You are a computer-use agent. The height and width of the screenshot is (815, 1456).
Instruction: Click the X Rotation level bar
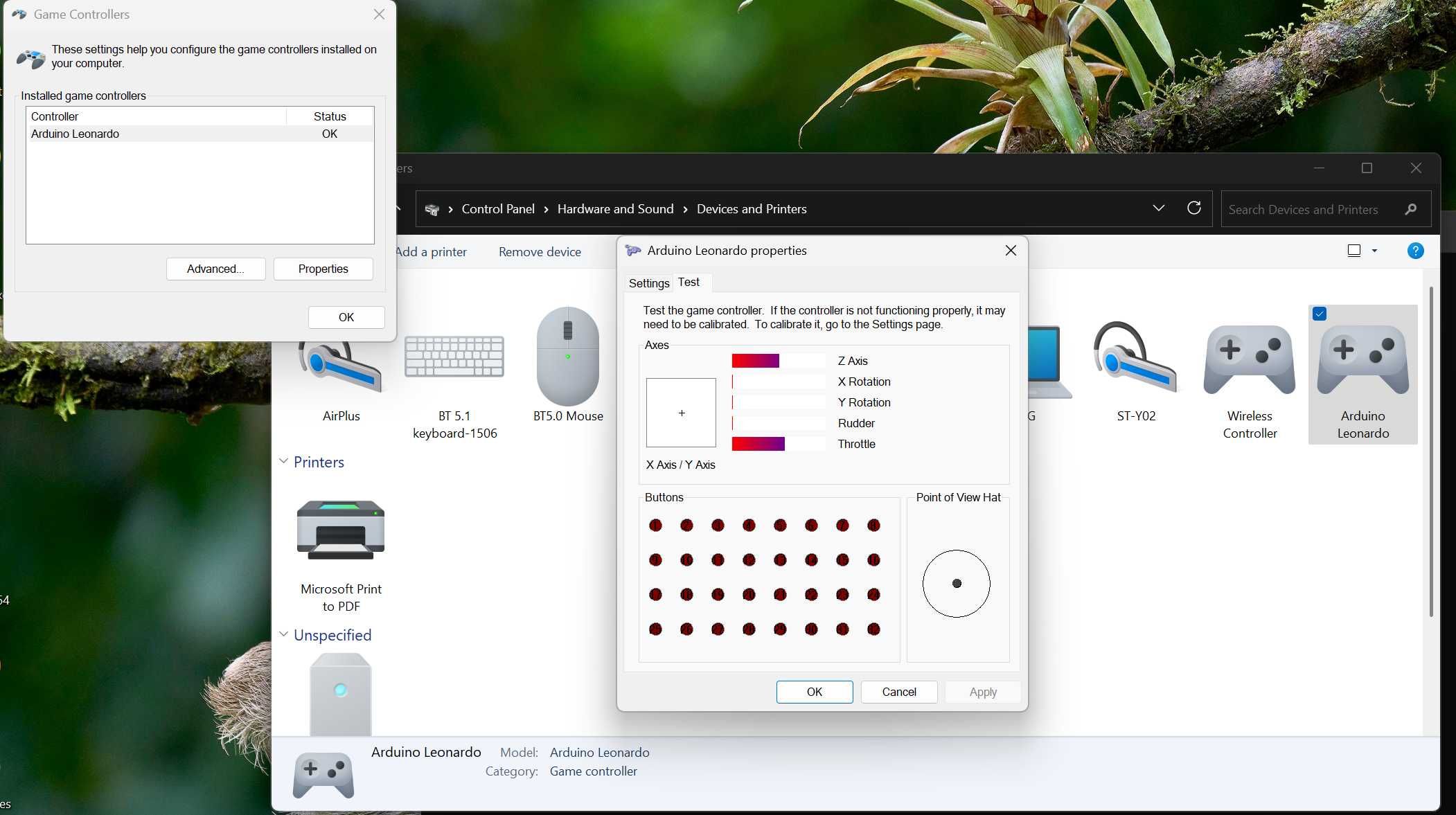point(779,382)
